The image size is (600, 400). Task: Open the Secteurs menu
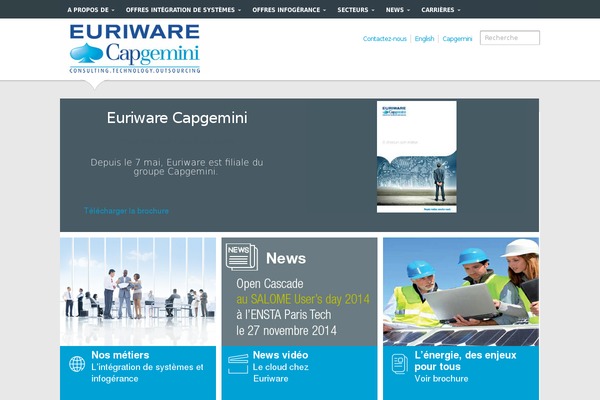pos(356,9)
